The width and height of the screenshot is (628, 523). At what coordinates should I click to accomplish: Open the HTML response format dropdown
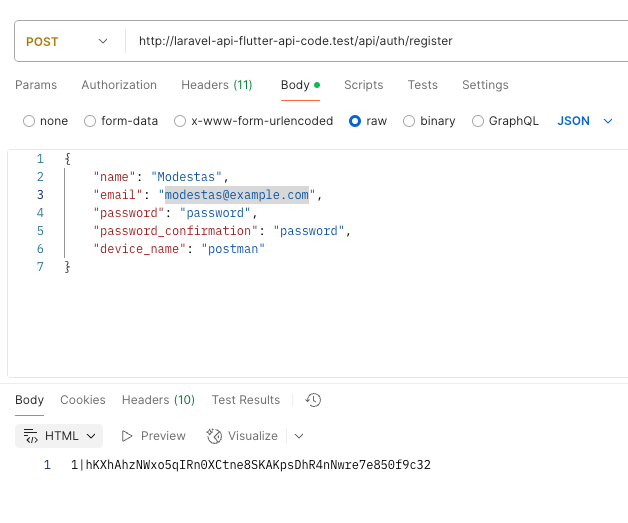(60, 436)
